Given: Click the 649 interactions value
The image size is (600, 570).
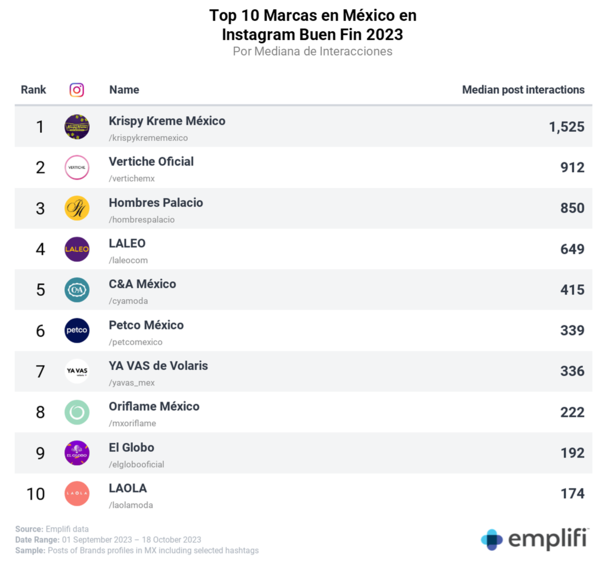Looking at the screenshot, I should tap(572, 249).
